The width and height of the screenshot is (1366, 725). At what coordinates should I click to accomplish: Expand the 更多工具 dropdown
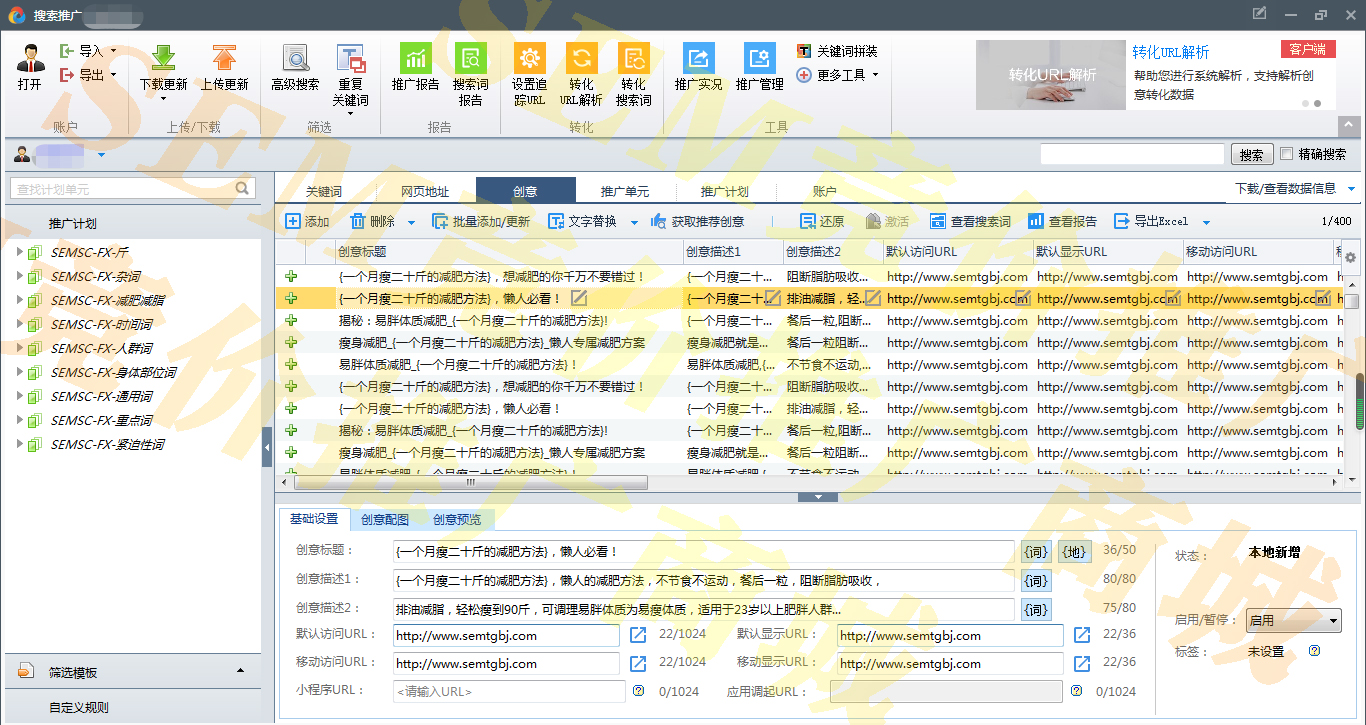(x=840, y=75)
